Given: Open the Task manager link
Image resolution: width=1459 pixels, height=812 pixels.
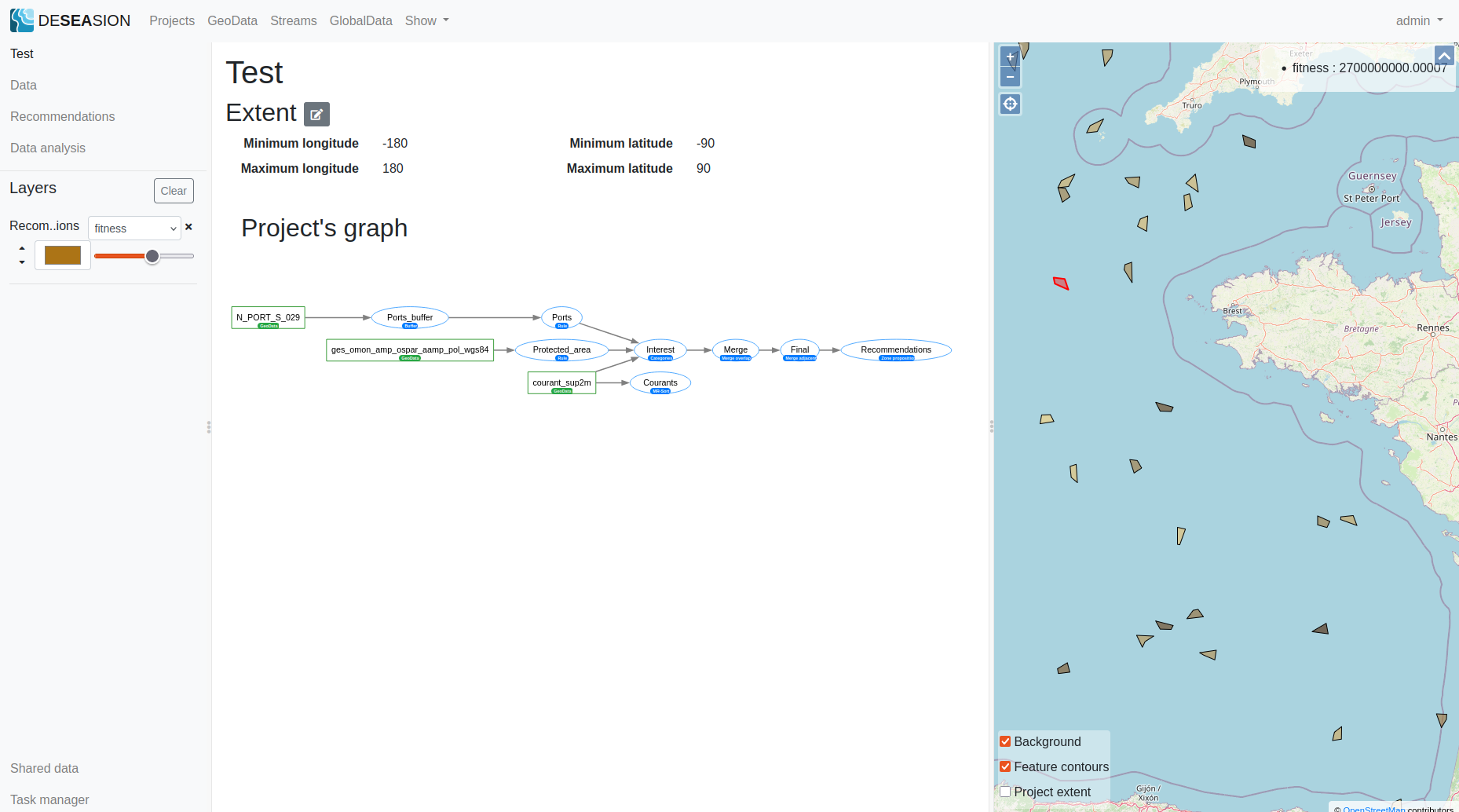Looking at the screenshot, I should coord(49,799).
